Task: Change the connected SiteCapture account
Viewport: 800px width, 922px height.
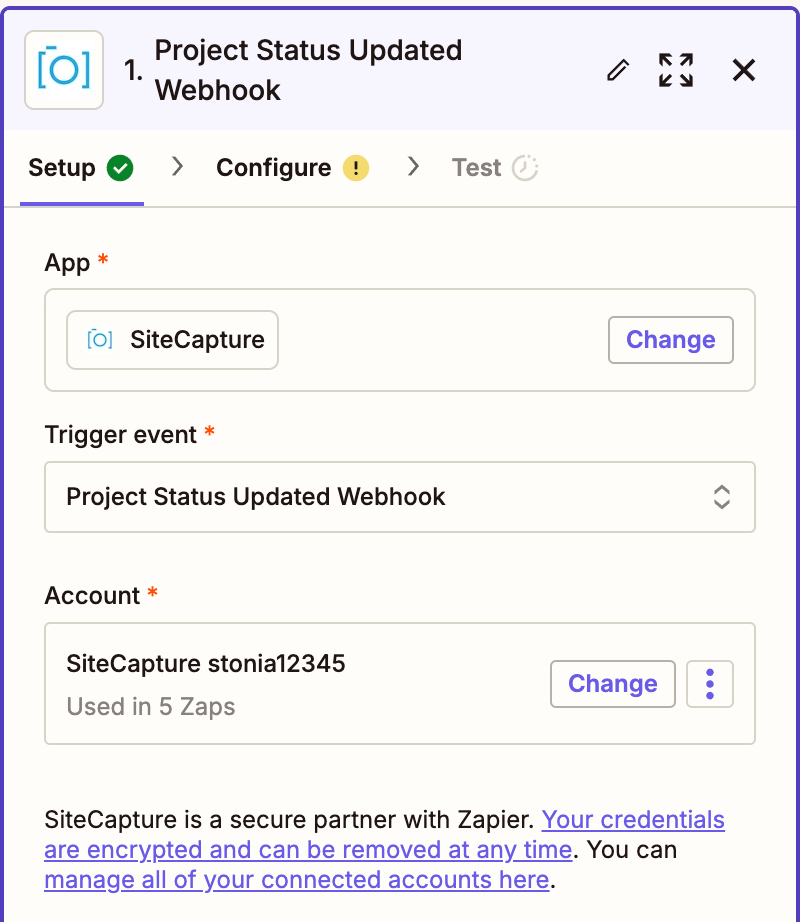Action: click(612, 684)
